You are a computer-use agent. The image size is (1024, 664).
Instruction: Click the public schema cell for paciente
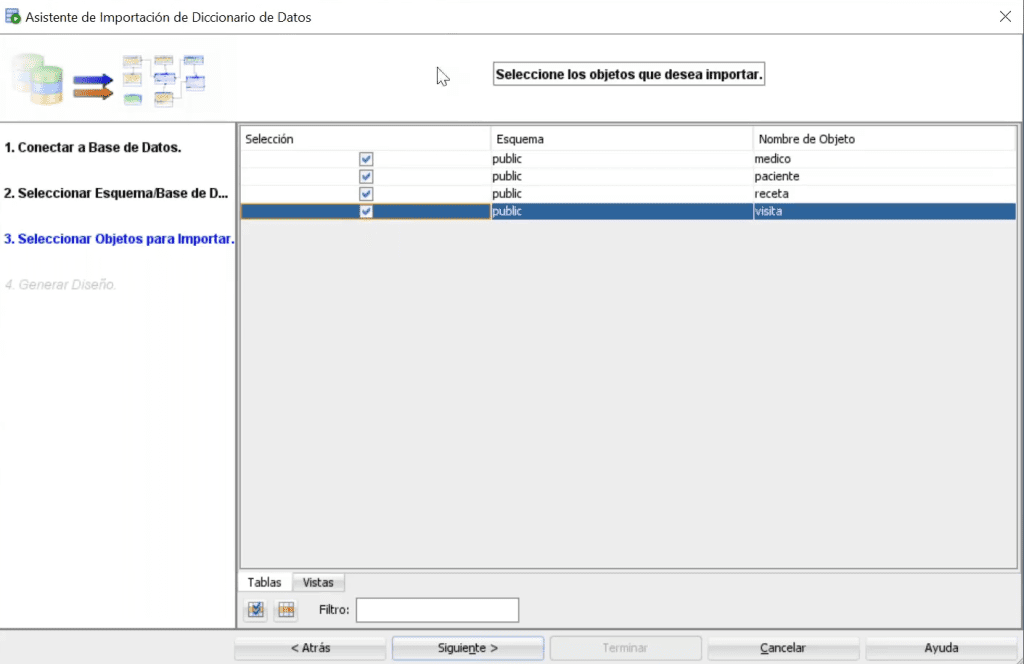[622, 176]
